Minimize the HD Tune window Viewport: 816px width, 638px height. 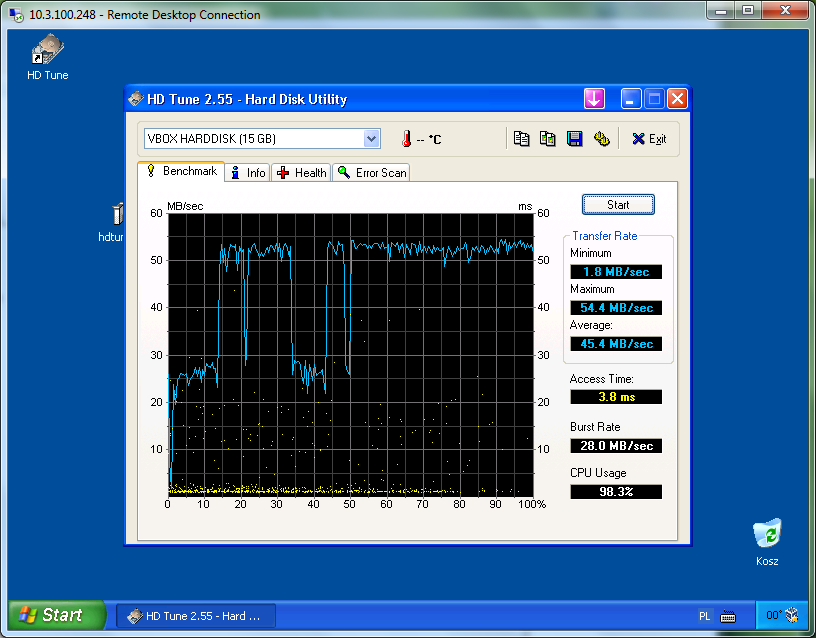[631, 98]
